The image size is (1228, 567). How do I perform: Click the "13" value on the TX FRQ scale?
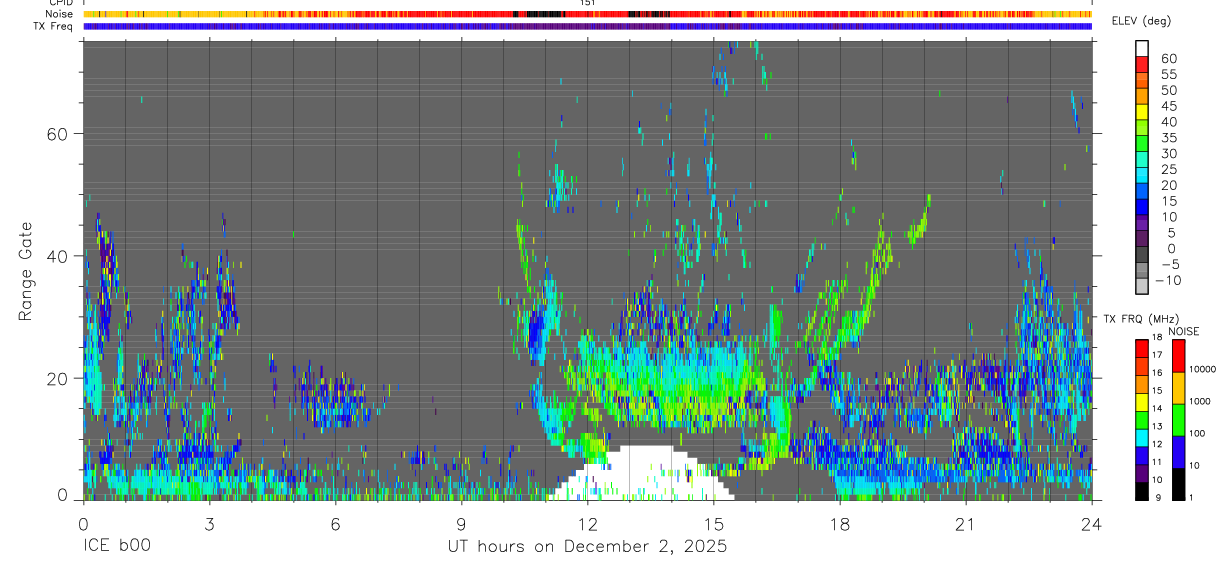(1157, 426)
